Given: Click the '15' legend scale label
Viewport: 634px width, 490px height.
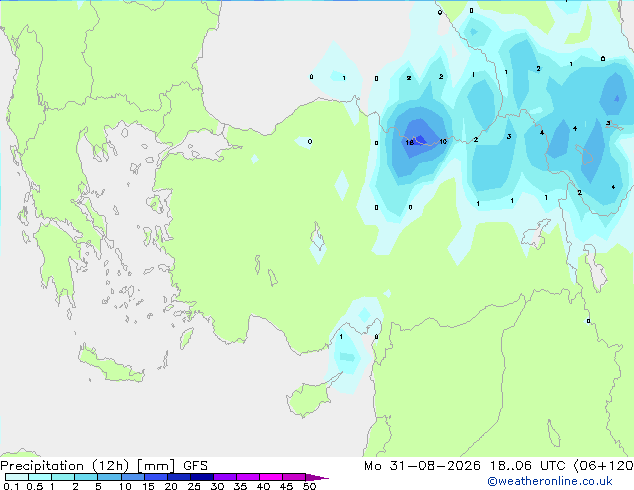Looking at the screenshot, I should click(x=148, y=486).
